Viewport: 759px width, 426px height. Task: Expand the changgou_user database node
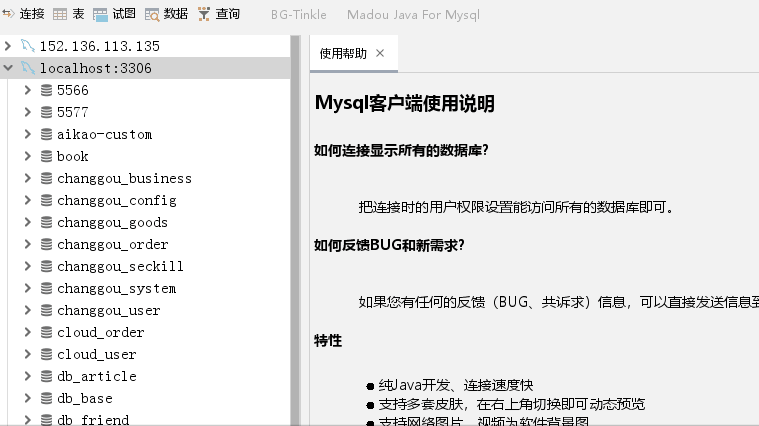coord(28,310)
